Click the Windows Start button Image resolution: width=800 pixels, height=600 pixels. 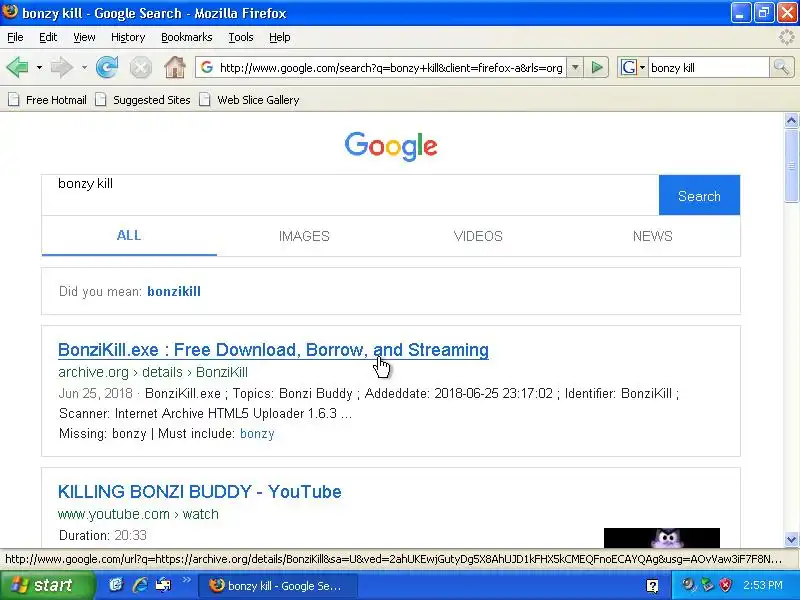click(x=47, y=585)
